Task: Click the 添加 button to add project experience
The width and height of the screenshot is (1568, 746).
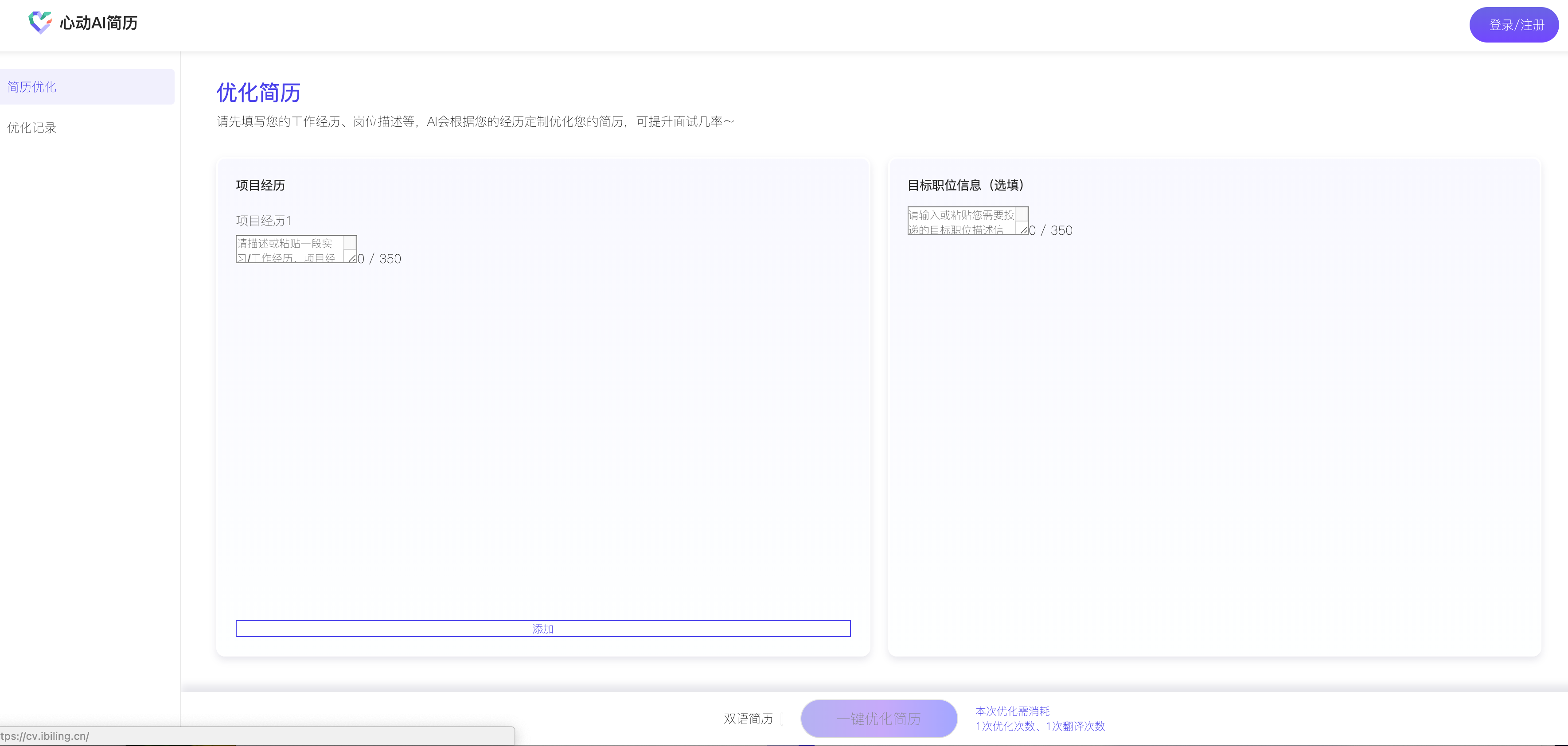Action: [x=542, y=629]
